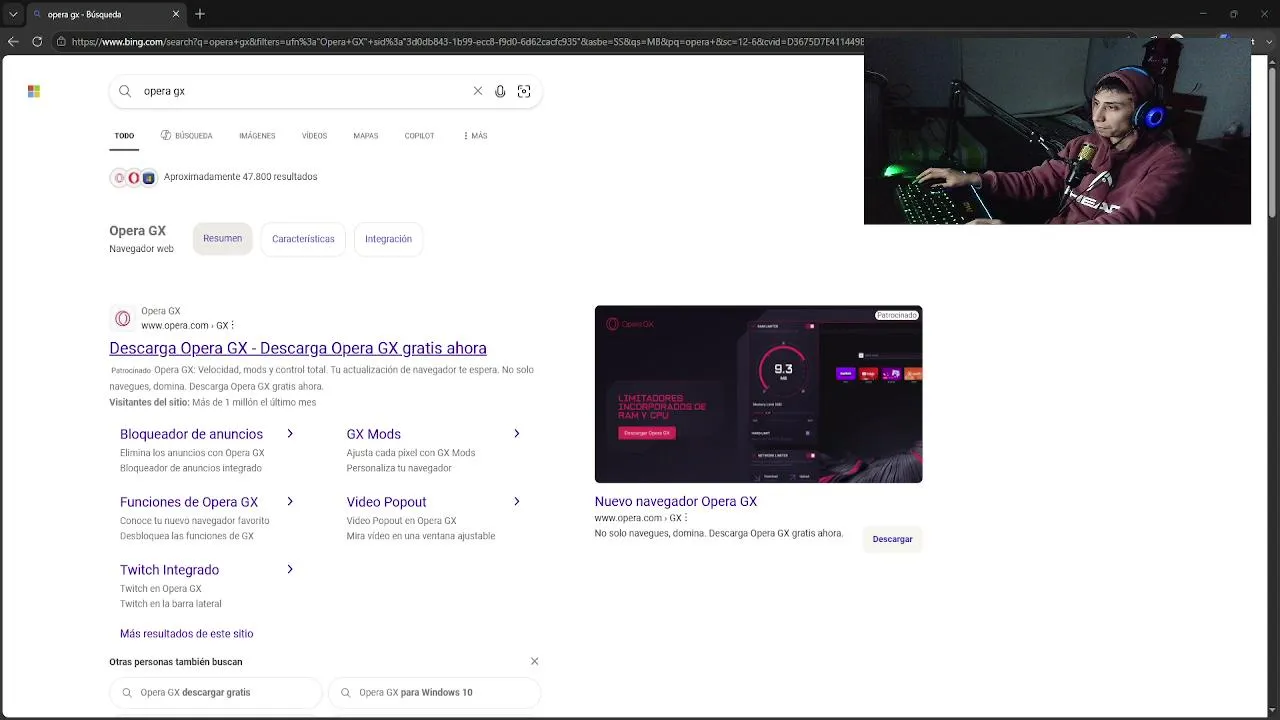This screenshot has height=720, width=1280.
Task: Click the 'Opera GX' heading above Navegador web
Action: click(x=138, y=231)
